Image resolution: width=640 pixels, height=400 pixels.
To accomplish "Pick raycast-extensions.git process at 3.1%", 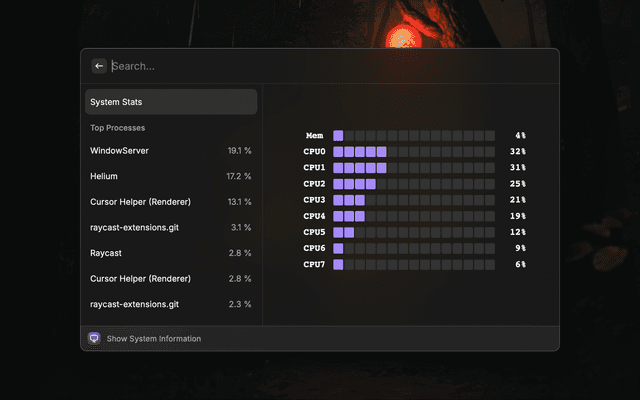I will [170, 227].
